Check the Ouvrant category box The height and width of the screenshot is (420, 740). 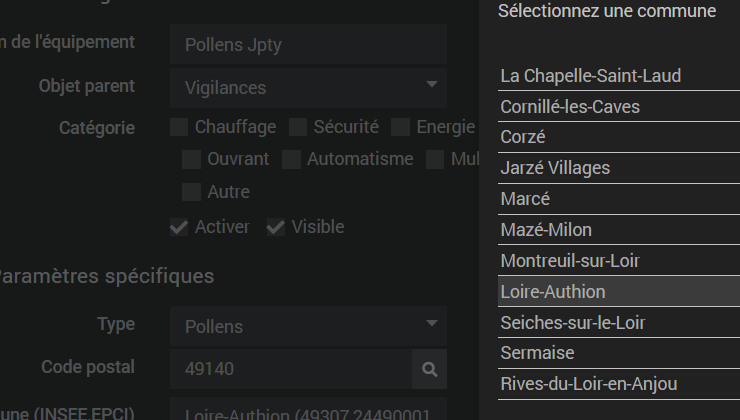pyautogui.click(x=191, y=159)
